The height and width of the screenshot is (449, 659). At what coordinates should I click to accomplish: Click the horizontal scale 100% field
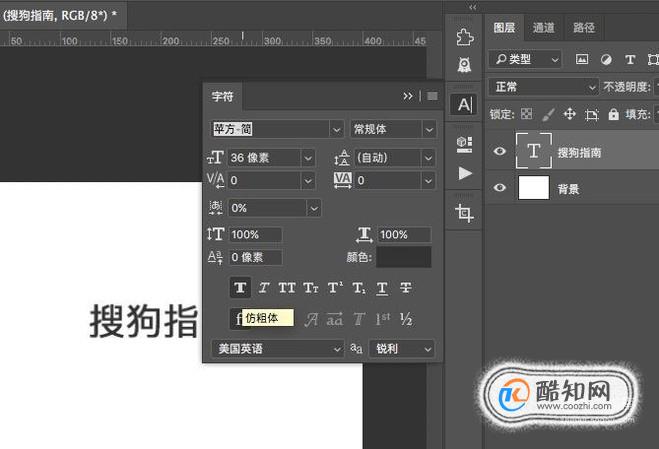point(404,235)
